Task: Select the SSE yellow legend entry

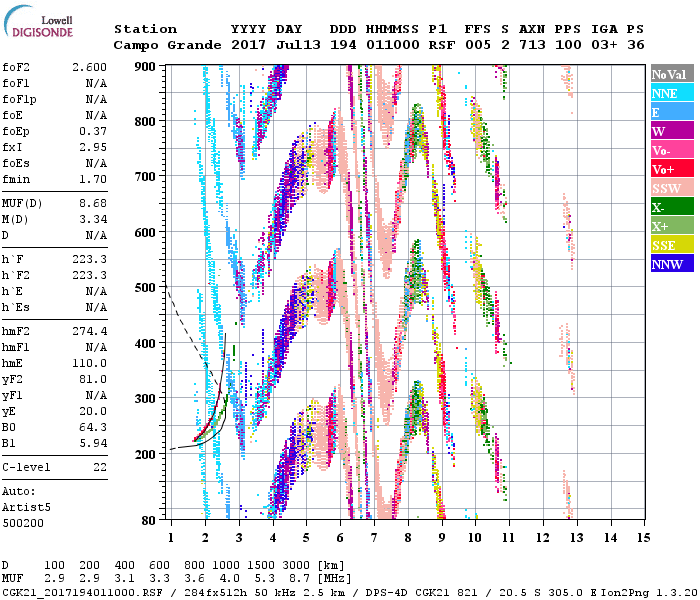Action: (x=670, y=245)
